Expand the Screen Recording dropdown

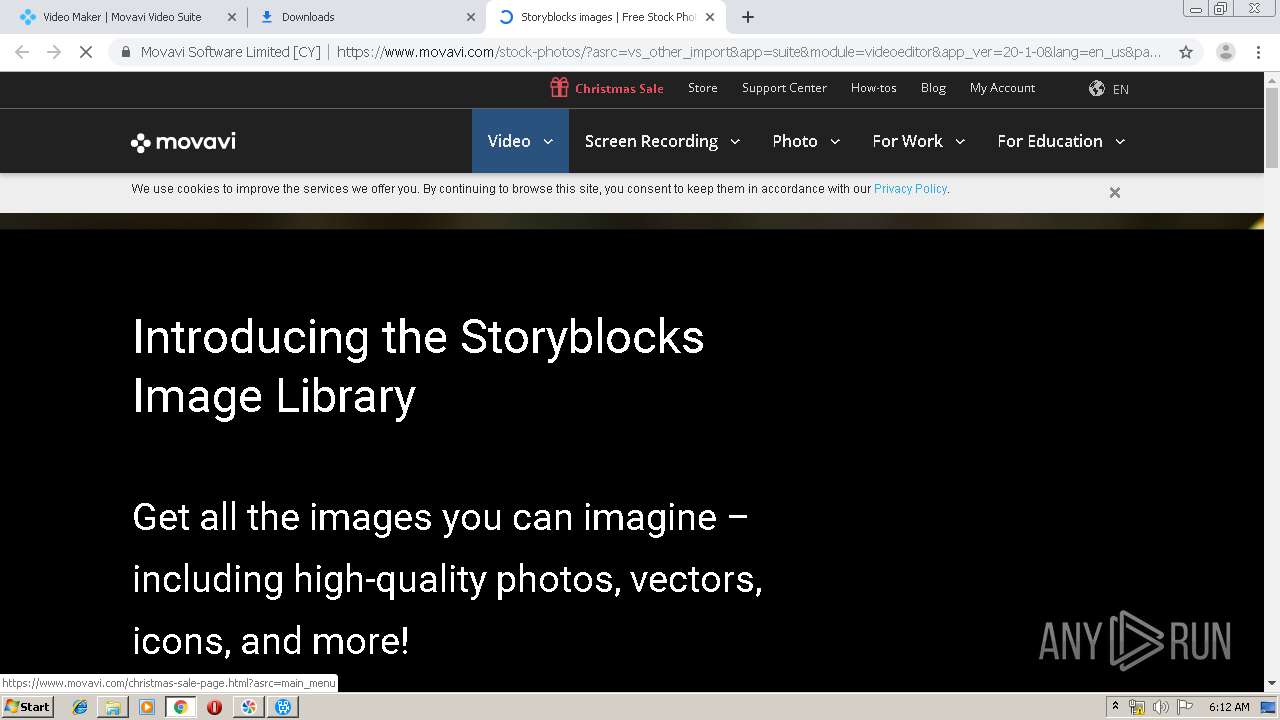(662, 141)
